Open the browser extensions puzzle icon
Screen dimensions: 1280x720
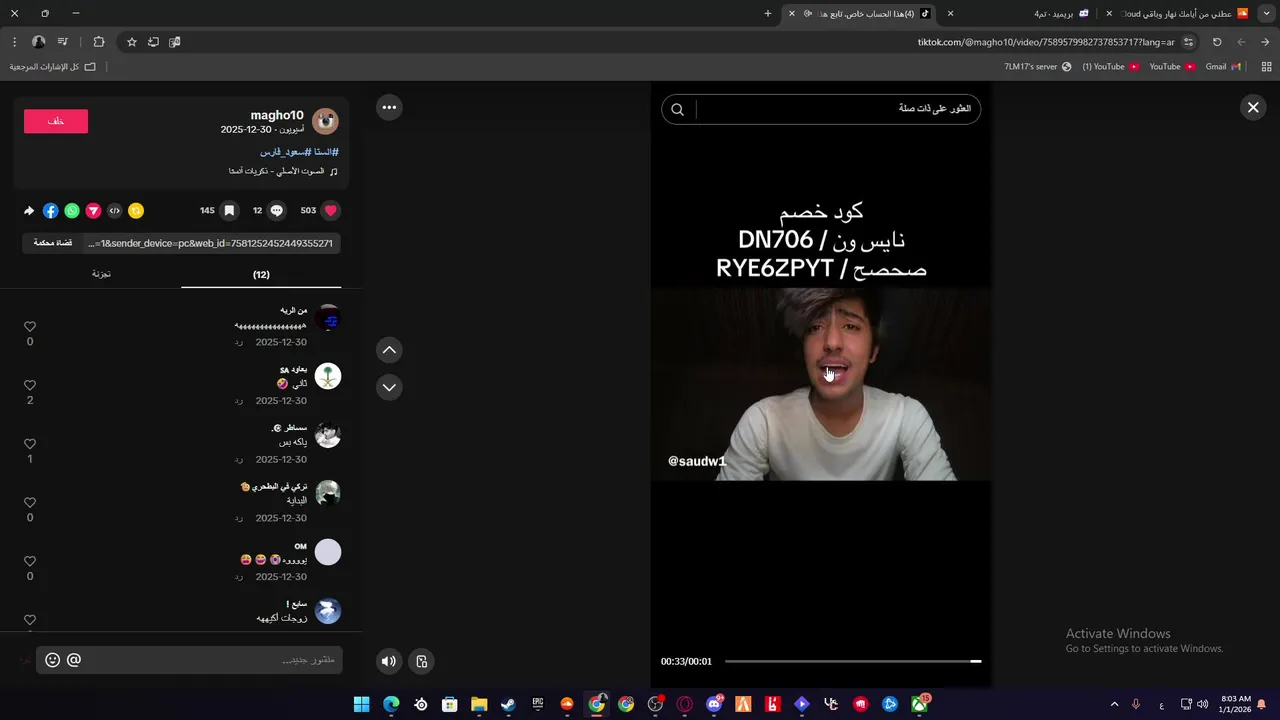pyautogui.click(x=98, y=42)
